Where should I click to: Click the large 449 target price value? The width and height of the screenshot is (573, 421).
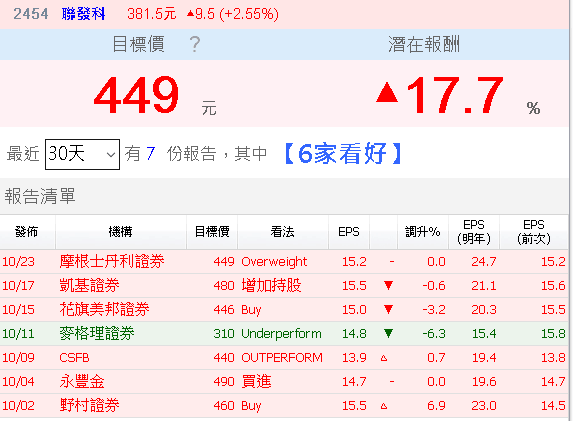[x=136, y=95]
